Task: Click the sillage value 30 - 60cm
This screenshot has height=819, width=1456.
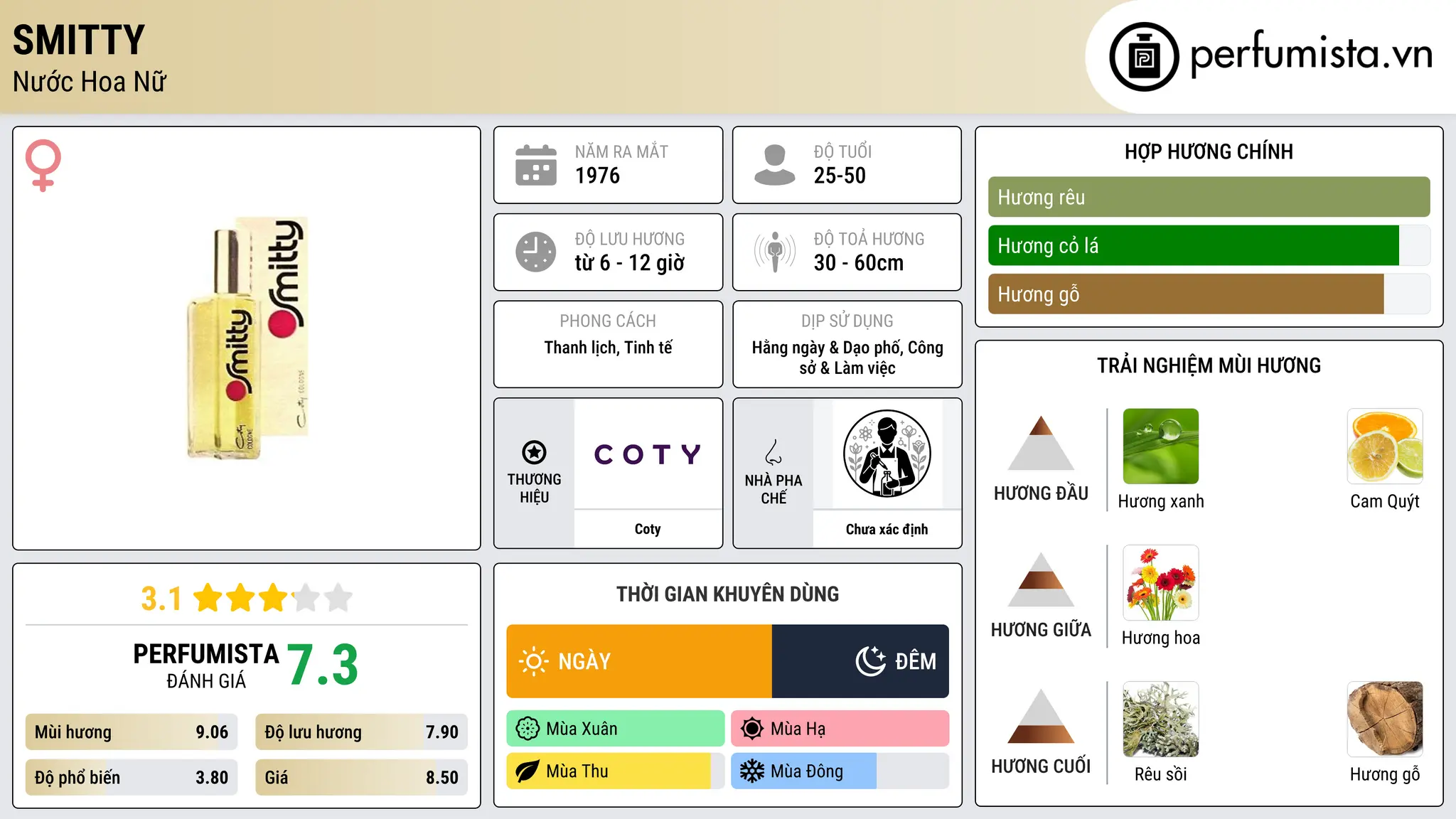Action: coord(859,263)
